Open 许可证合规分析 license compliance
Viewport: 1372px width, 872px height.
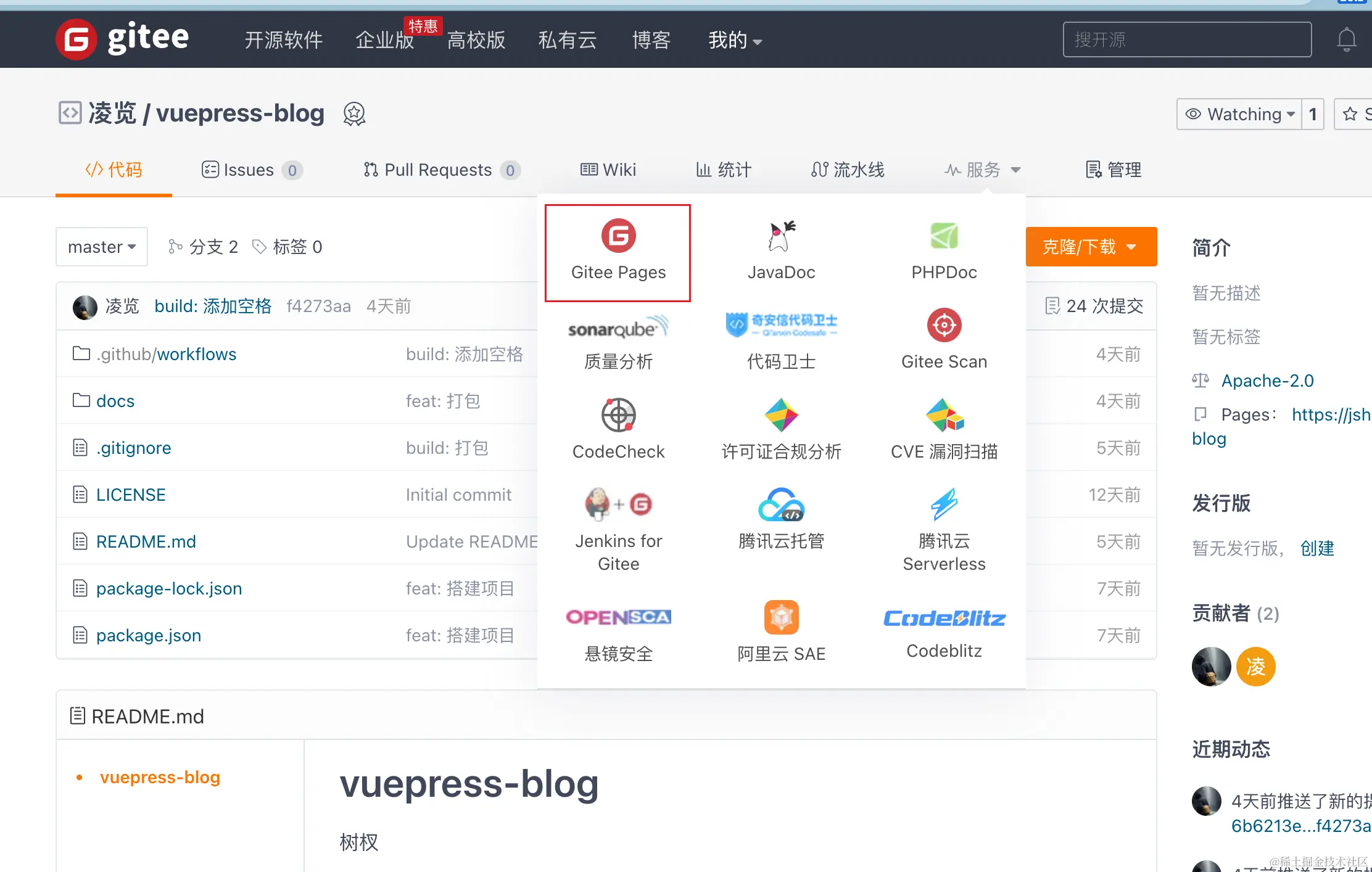pos(781,430)
